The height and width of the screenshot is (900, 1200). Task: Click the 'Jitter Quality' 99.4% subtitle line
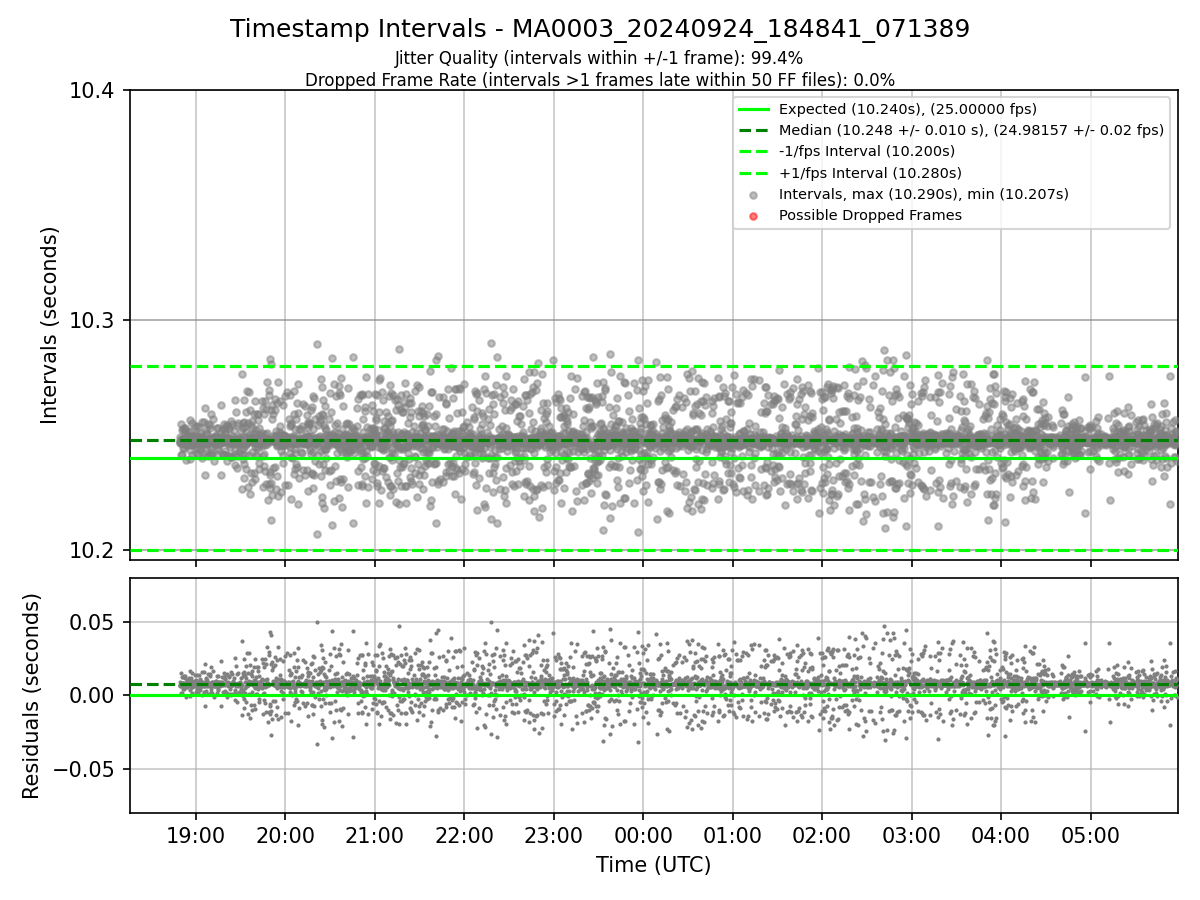point(599,58)
